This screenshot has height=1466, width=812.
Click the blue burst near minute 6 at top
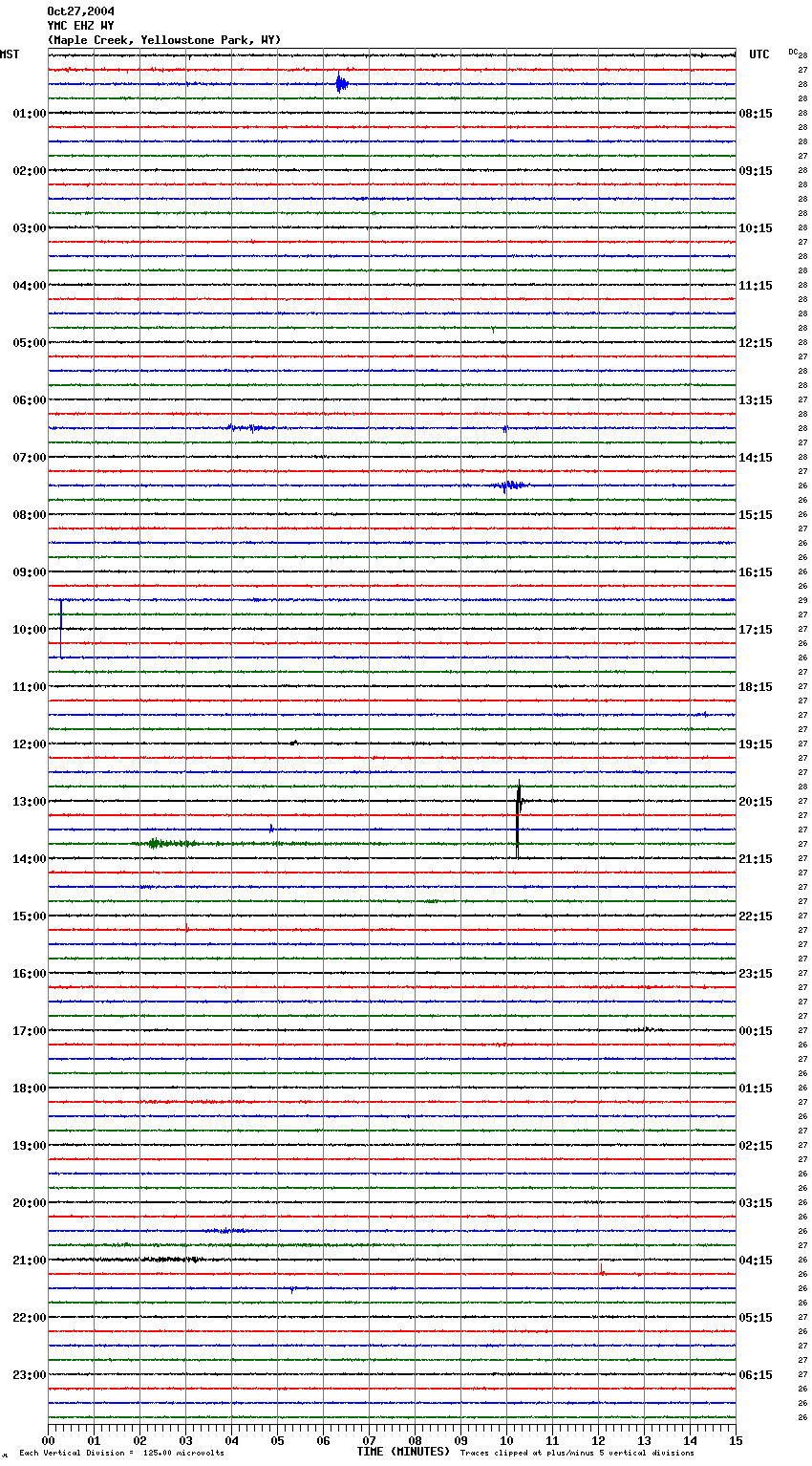click(341, 83)
